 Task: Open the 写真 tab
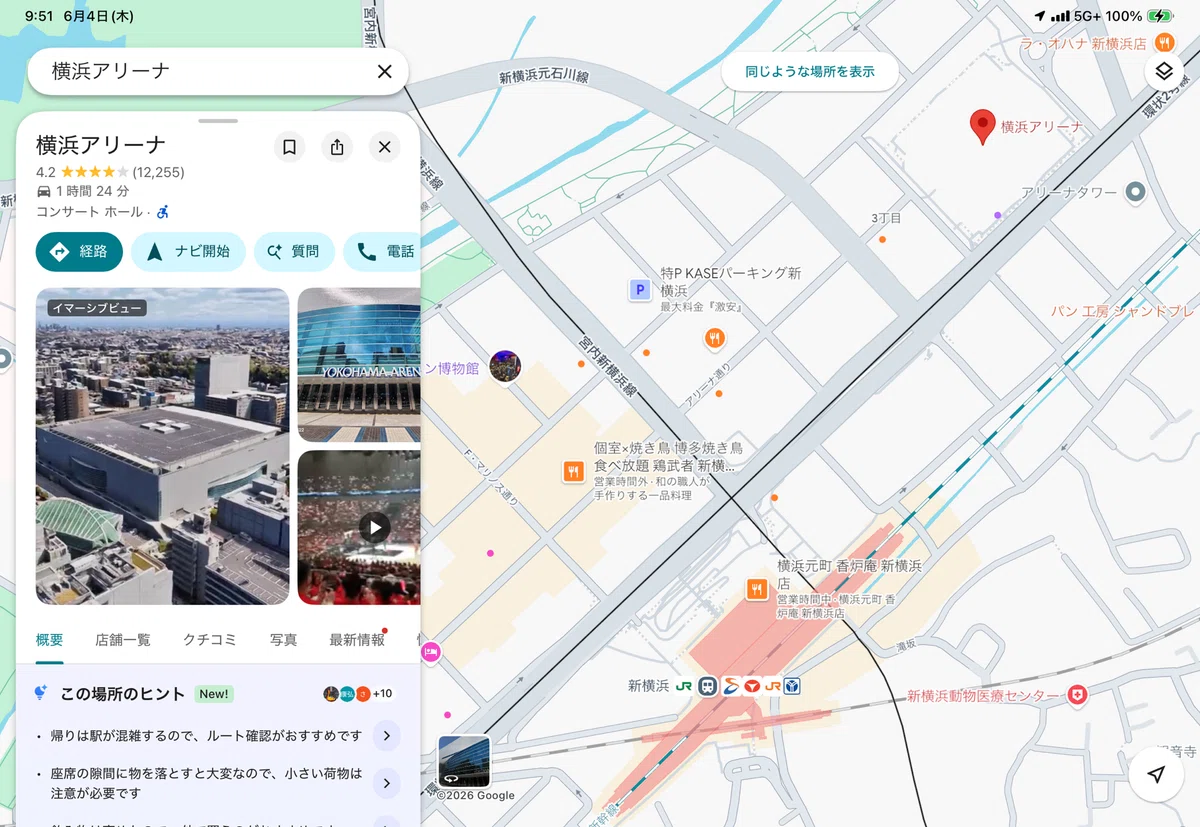(x=284, y=640)
